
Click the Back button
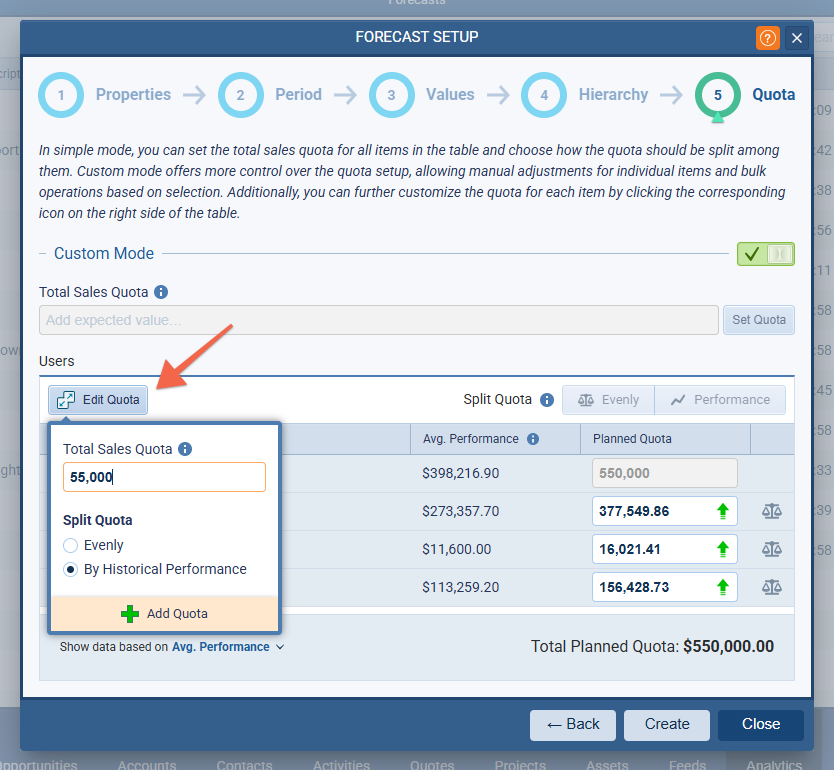point(573,724)
